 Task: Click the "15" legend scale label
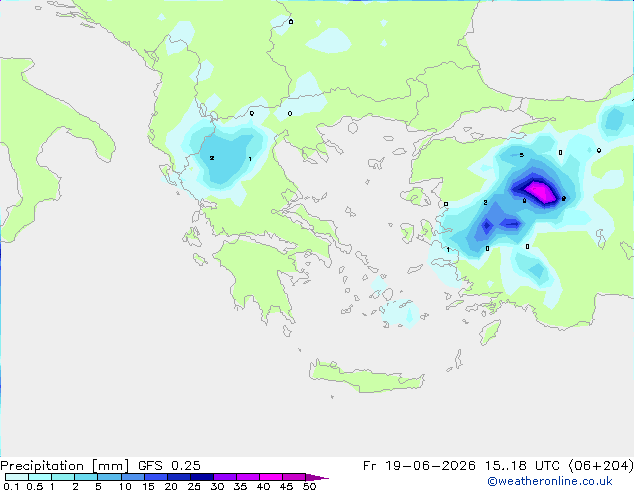pyautogui.click(x=148, y=486)
